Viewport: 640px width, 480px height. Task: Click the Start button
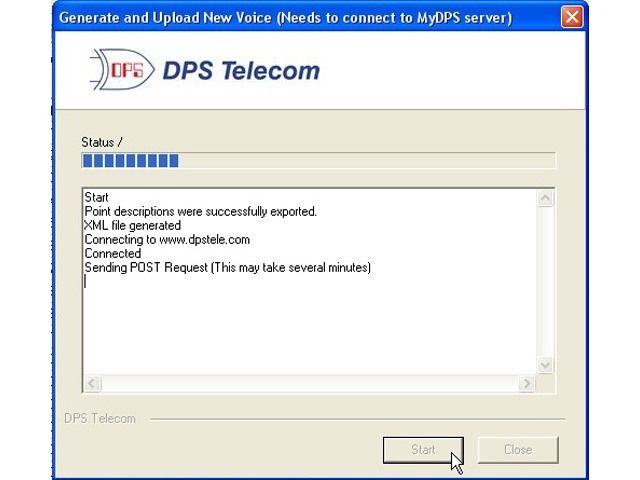(423, 450)
